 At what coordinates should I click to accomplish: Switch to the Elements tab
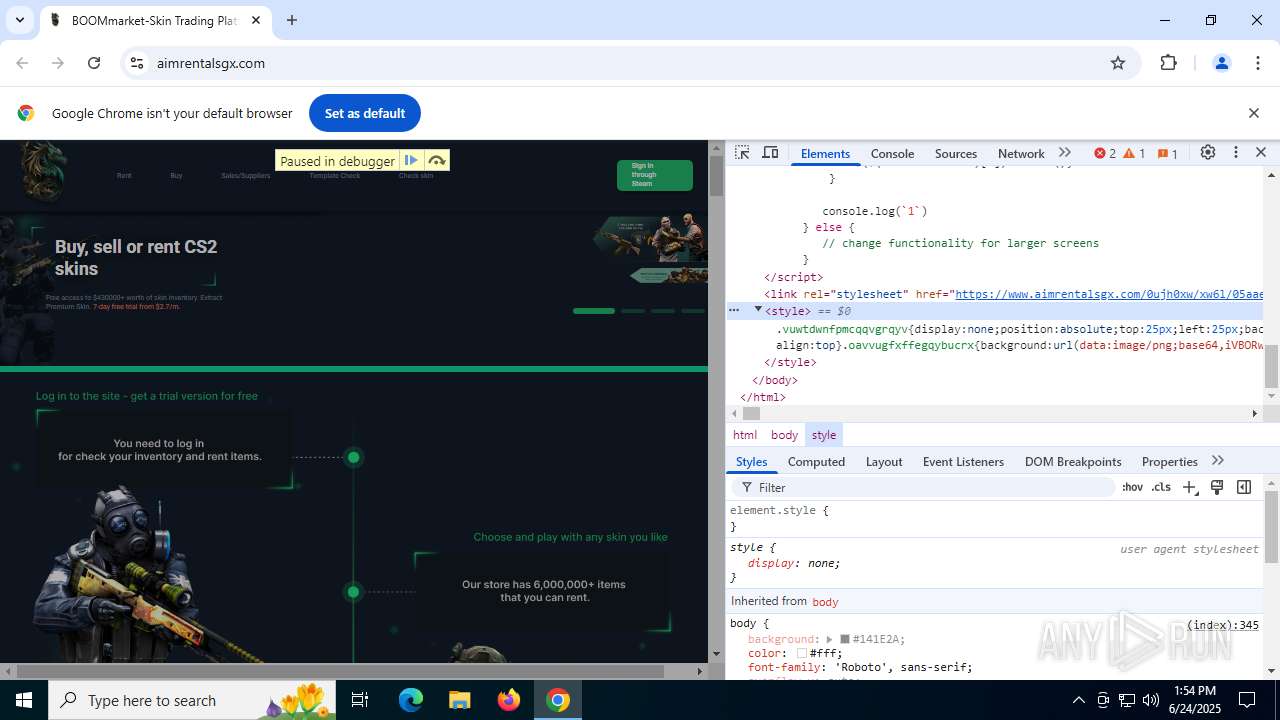[x=825, y=153]
